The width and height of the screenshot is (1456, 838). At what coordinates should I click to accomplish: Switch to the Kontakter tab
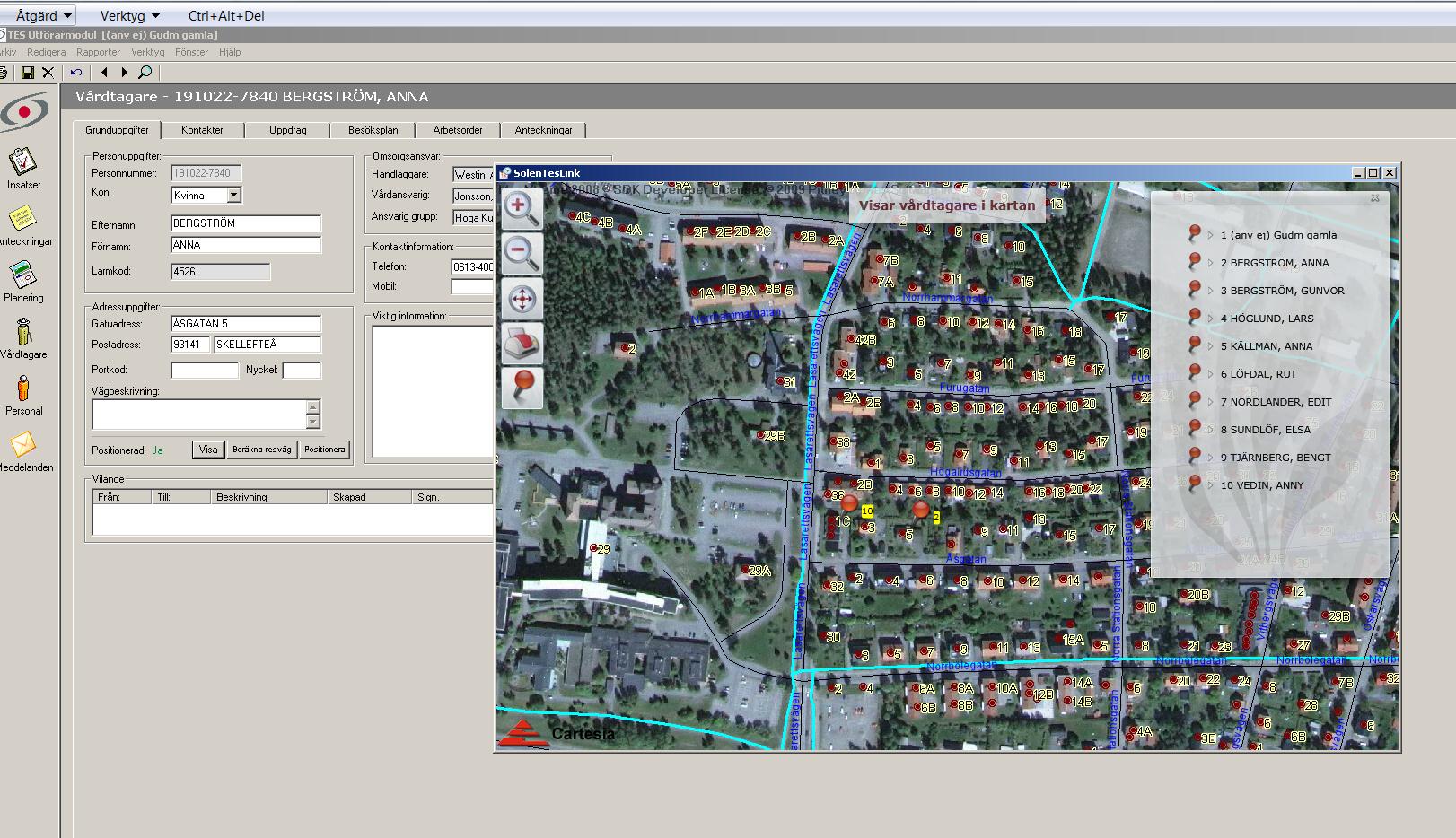tap(202, 130)
